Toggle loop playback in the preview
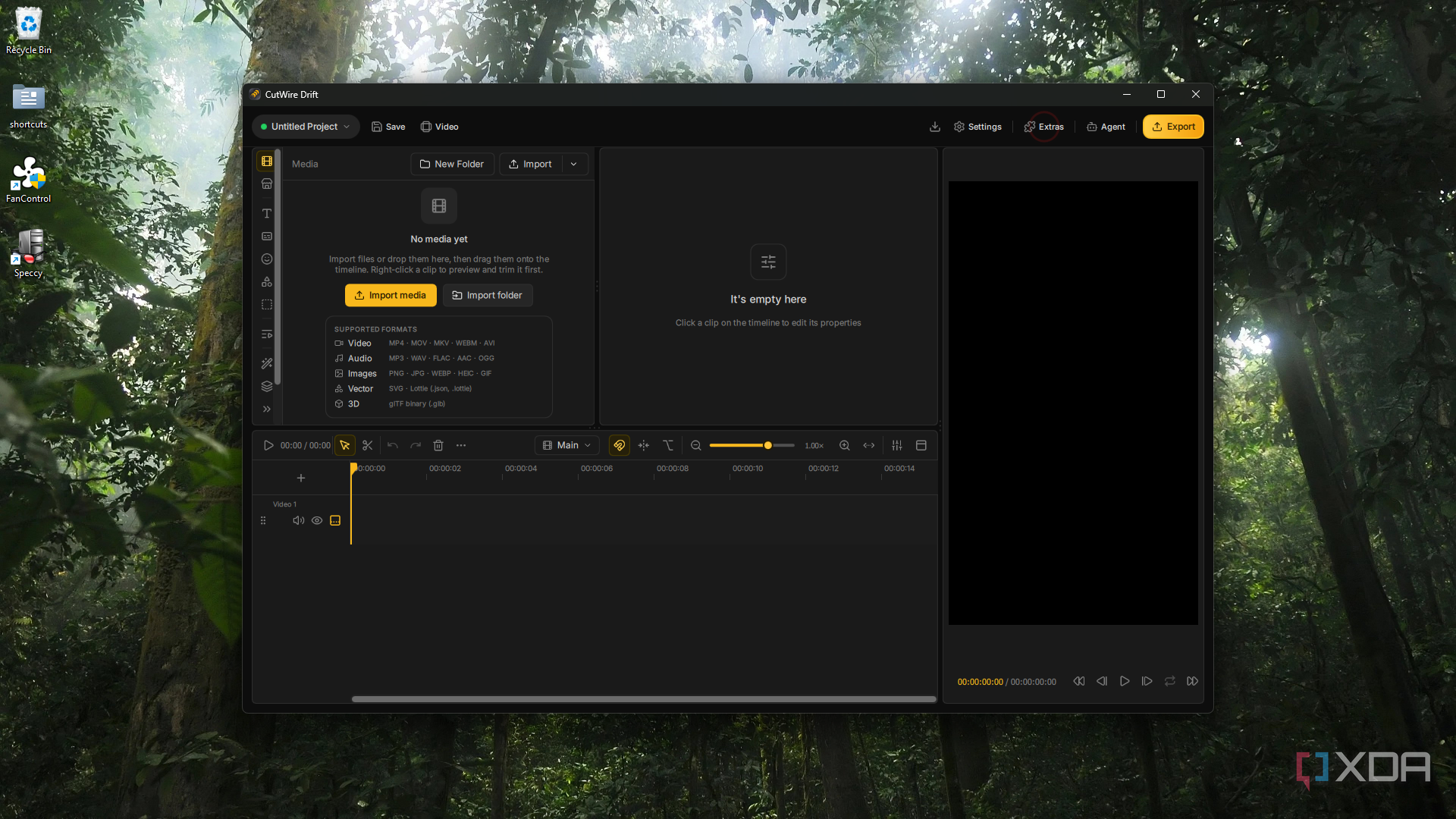The width and height of the screenshot is (1456, 819). 1170,681
